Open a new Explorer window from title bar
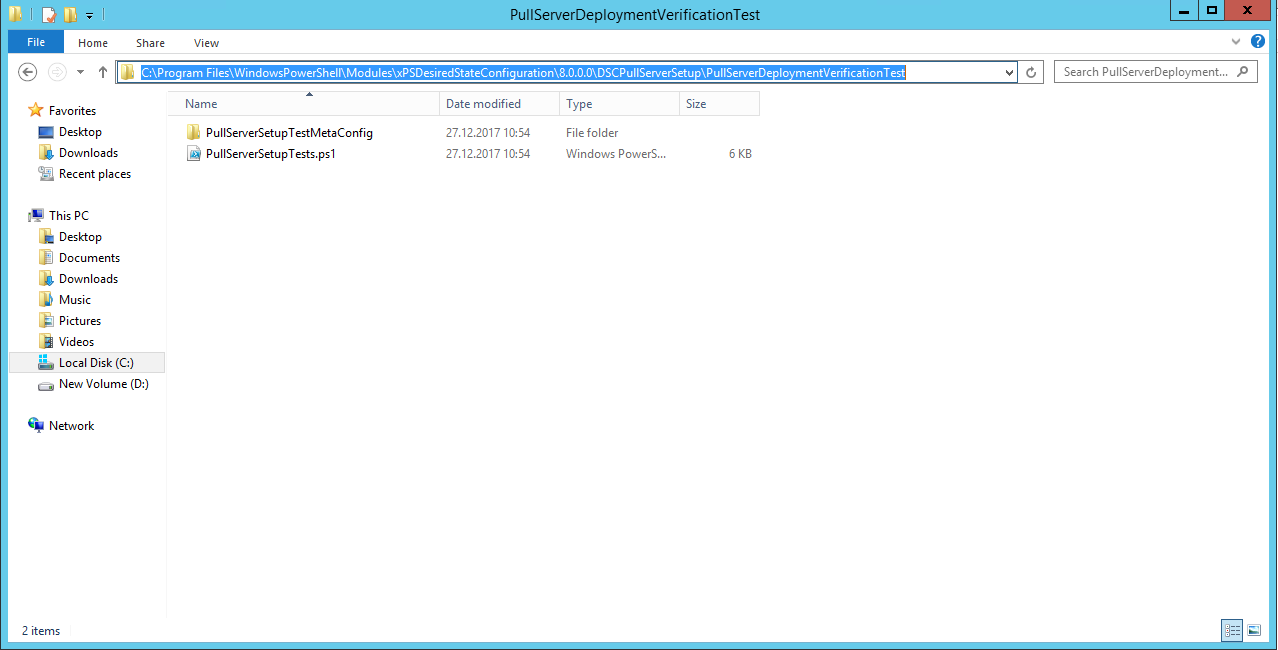The height and width of the screenshot is (650, 1278). pyautogui.click(x=15, y=14)
